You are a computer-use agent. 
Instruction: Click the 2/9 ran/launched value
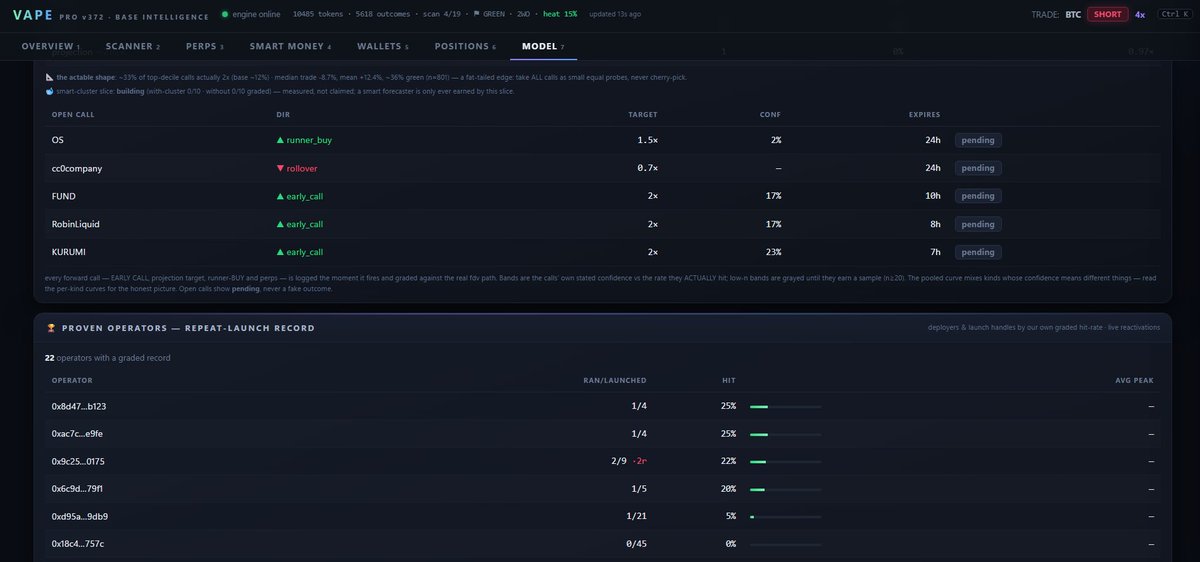point(621,462)
